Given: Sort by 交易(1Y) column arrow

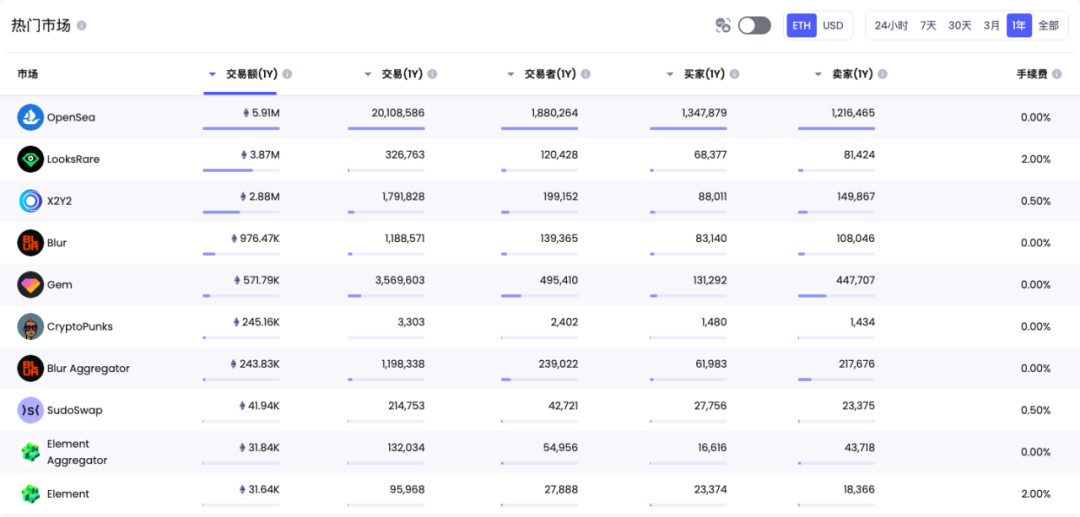Looking at the screenshot, I should tap(368, 74).
